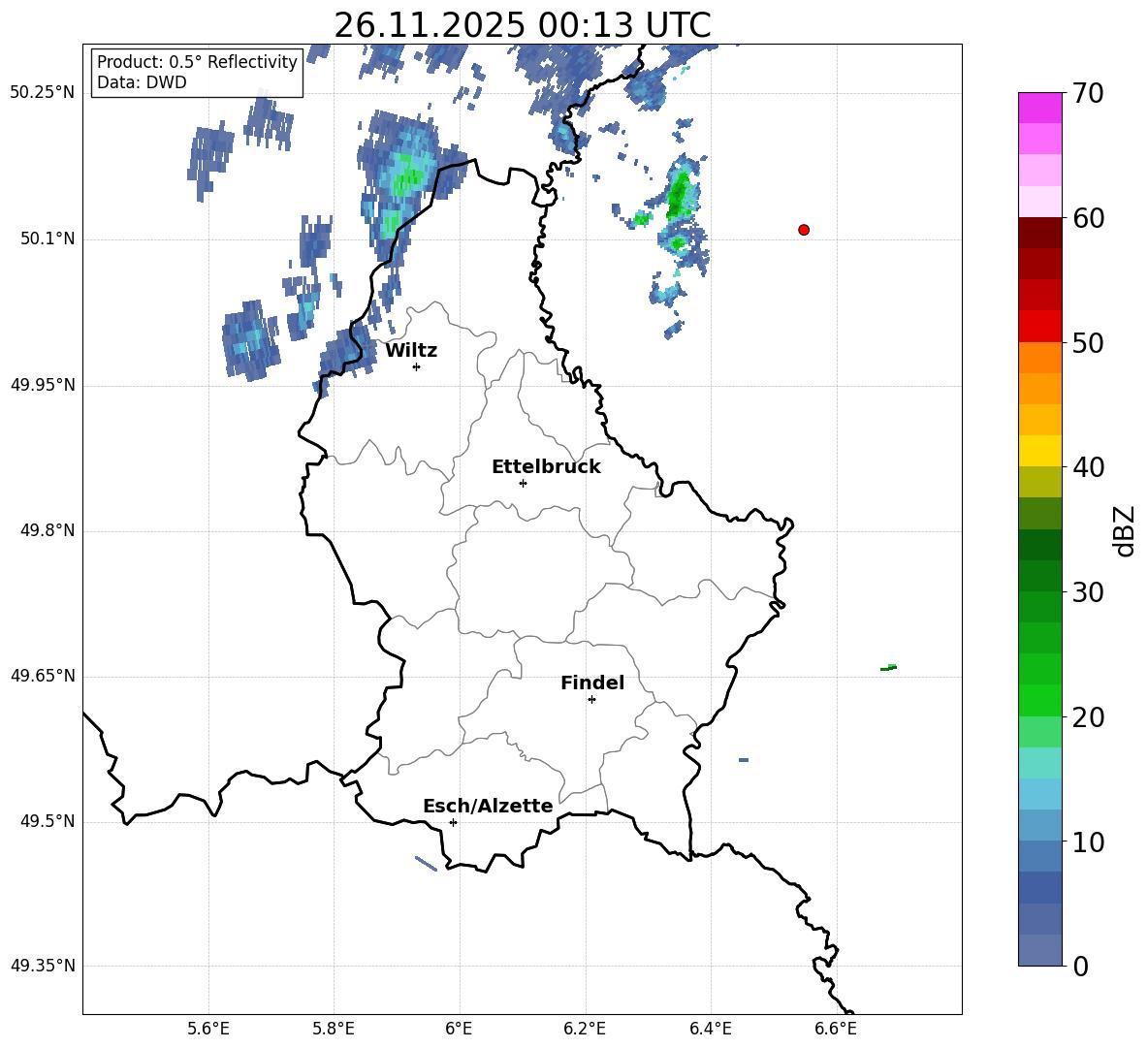Click the 50.1°N latitude label
The height and width of the screenshot is (1048, 1148).
pyautogui.click(x=48, y=239)
